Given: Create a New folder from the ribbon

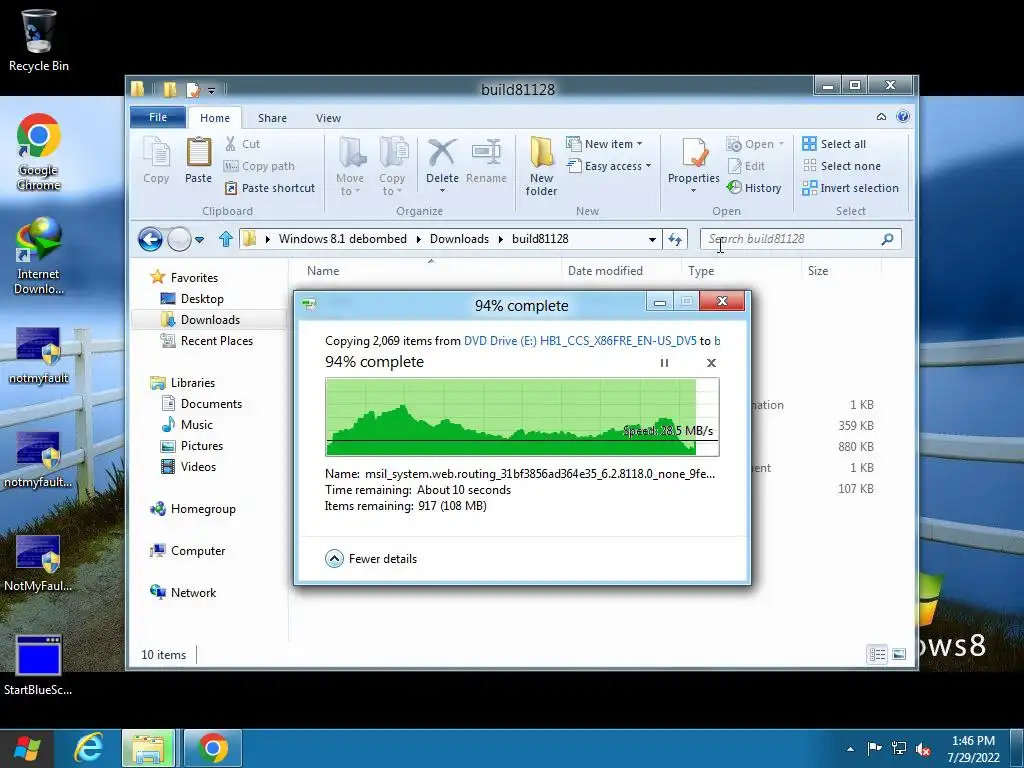Looking at the screenshot, I should (x=541, y=167).
